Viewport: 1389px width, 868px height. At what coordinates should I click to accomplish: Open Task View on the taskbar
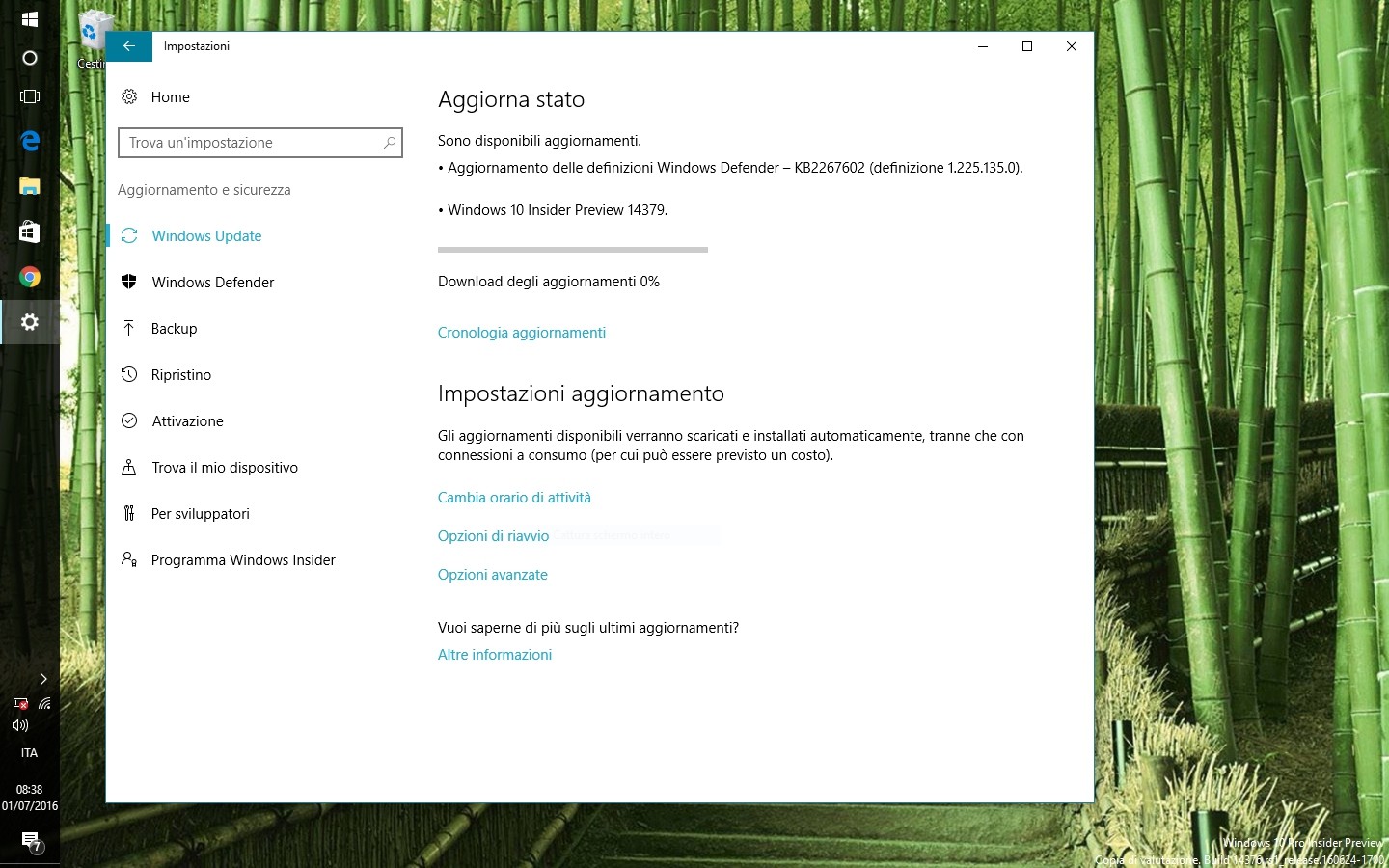(x=30, y=96)
